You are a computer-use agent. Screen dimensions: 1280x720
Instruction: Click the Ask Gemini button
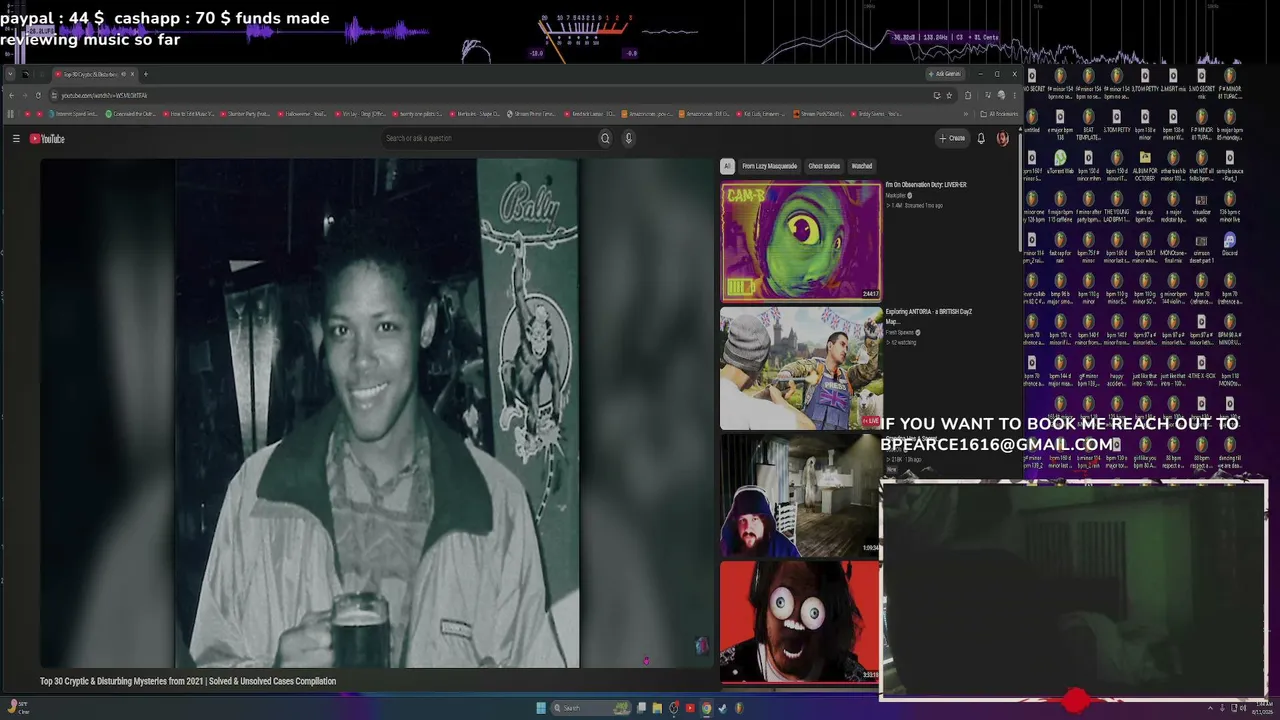pyautogui.click(x=945, y=74)
